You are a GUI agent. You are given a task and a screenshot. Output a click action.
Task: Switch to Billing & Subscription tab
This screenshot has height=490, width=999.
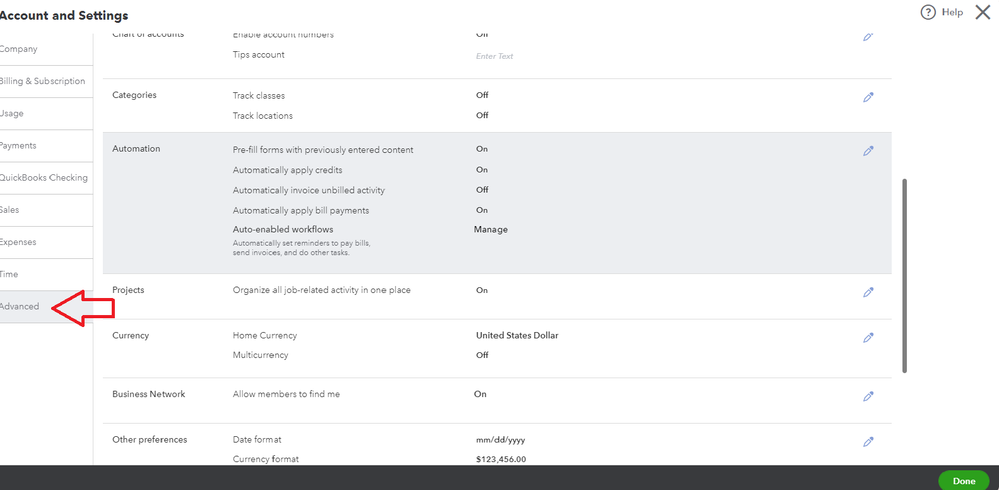coord(42,81)
